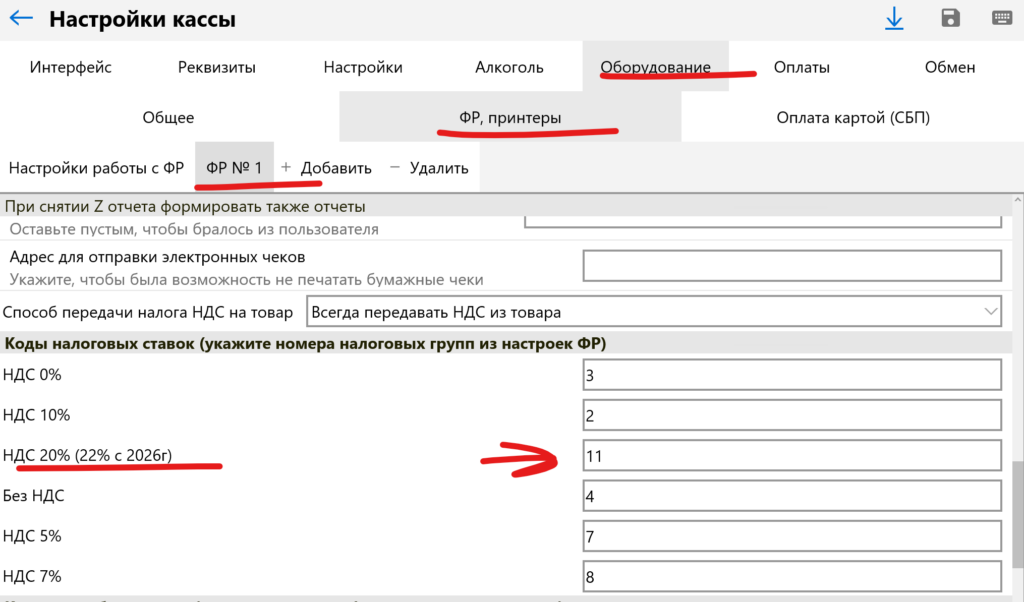1024x602 pixels.
Task: Open Настройки работы с ФР tab
Action: click(x=96, y=168)
